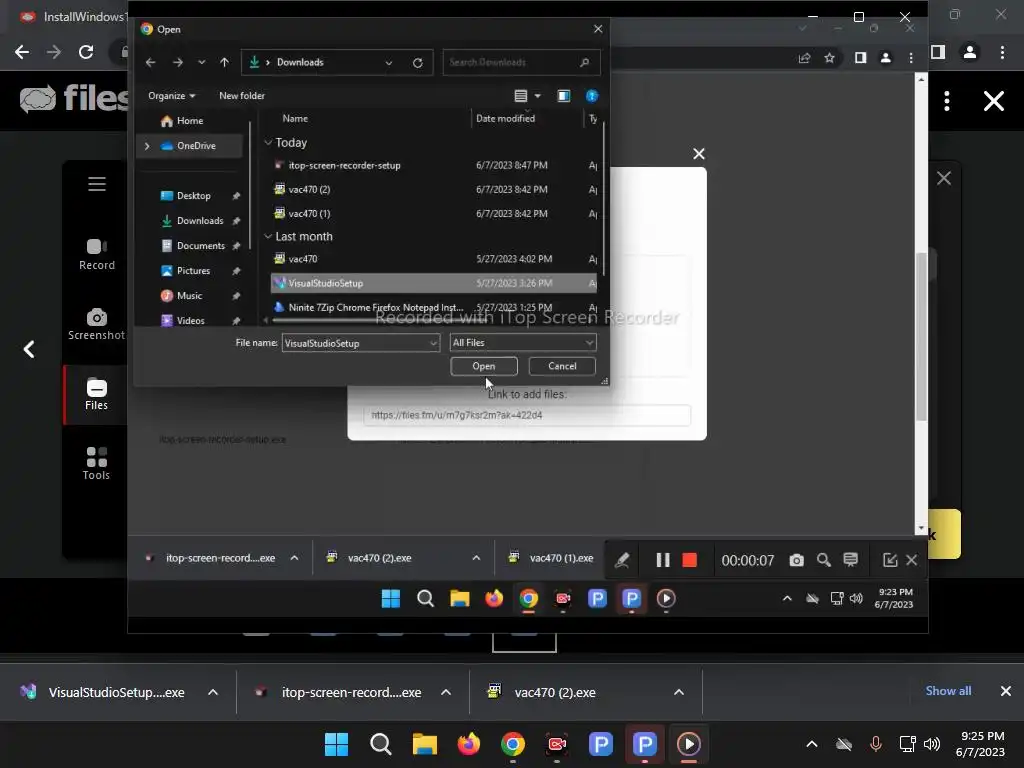Open Music folder in navigation pane
This screenshot has width=1024, height=768.
coord(182,295)
